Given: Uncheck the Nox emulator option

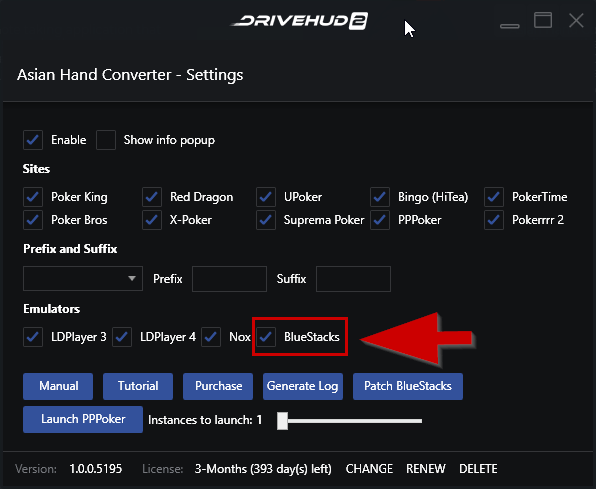Looking at the screenshot, I should [211, 337].
